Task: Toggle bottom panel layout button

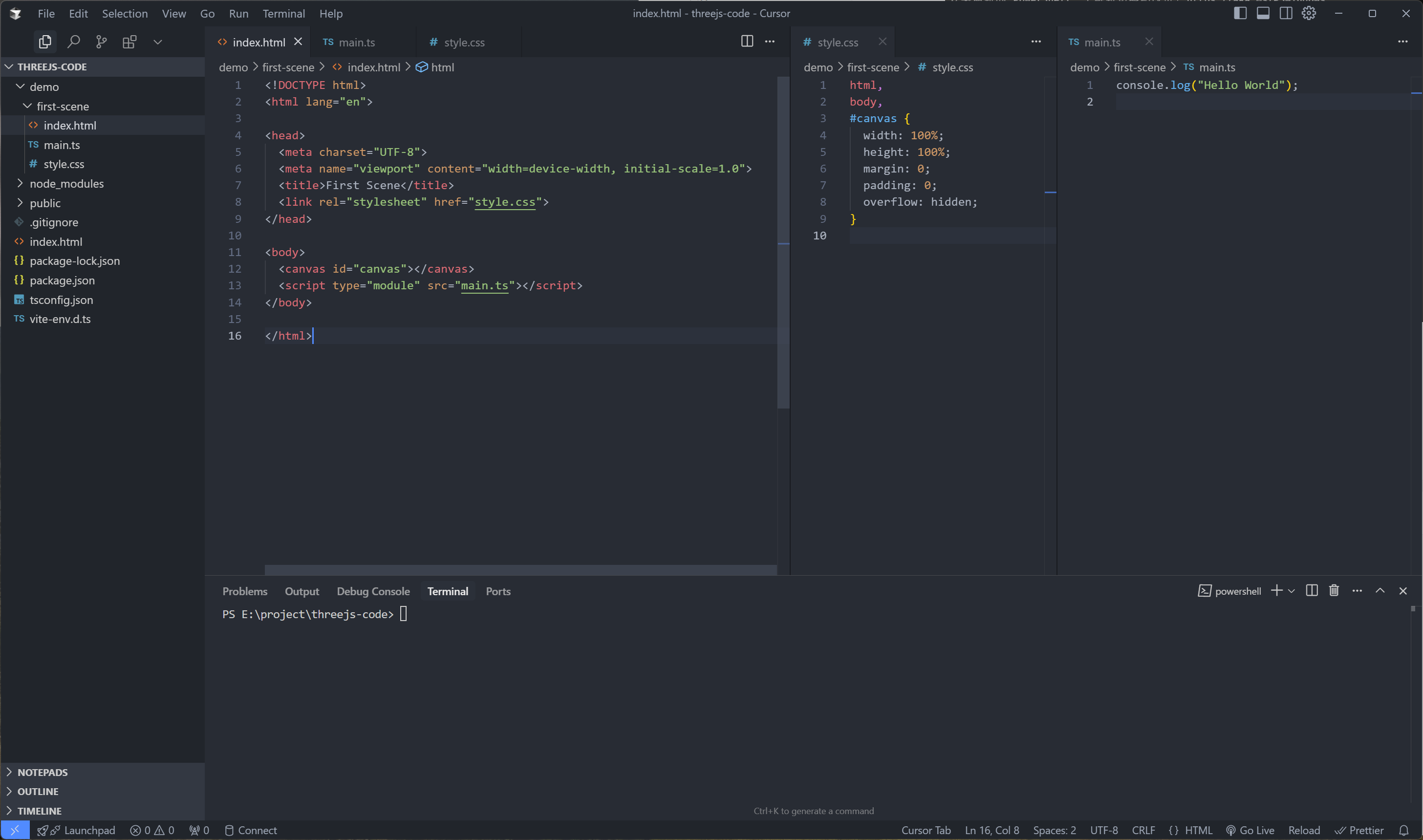Action: click(x=1262, y=13)
